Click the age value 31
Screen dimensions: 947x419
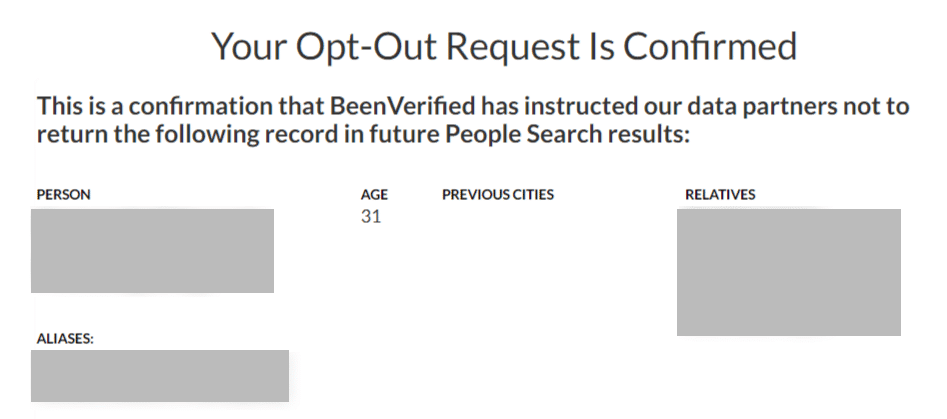371,216
